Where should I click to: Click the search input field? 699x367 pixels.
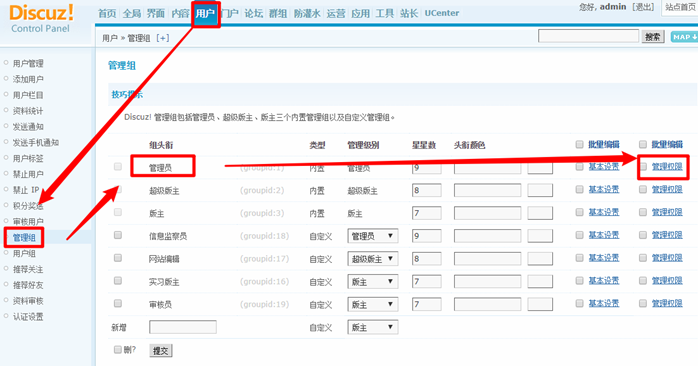pos(588,36)
